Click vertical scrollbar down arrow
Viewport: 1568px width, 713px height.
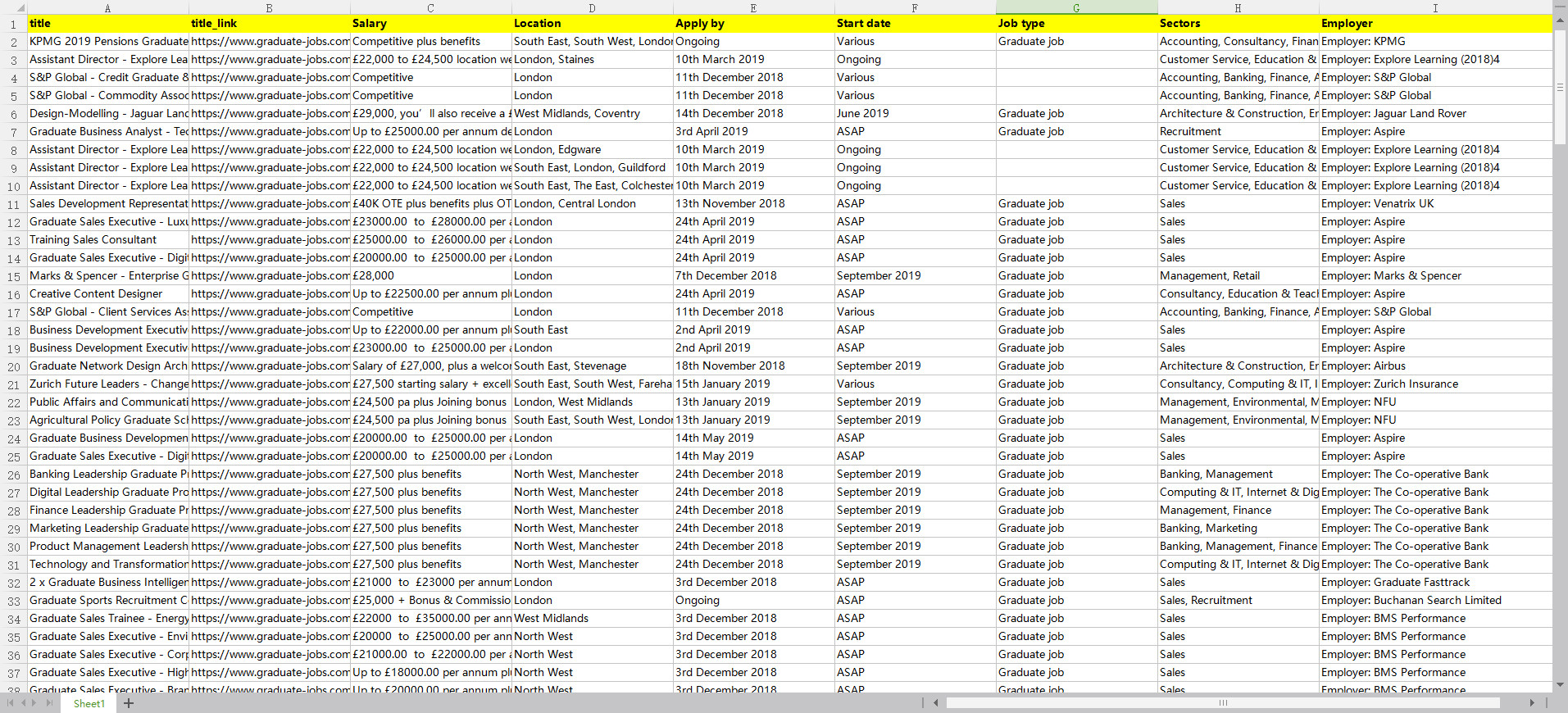coord(1560,685)
